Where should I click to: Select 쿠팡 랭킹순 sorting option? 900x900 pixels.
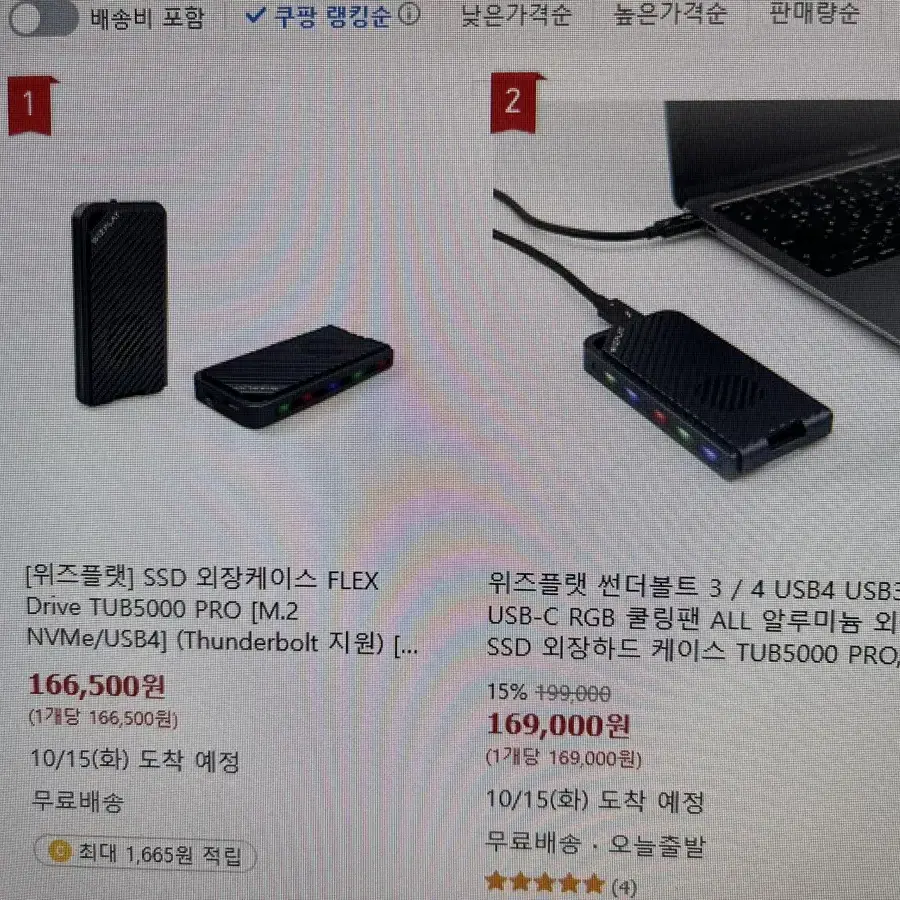(x=332, y=15)
